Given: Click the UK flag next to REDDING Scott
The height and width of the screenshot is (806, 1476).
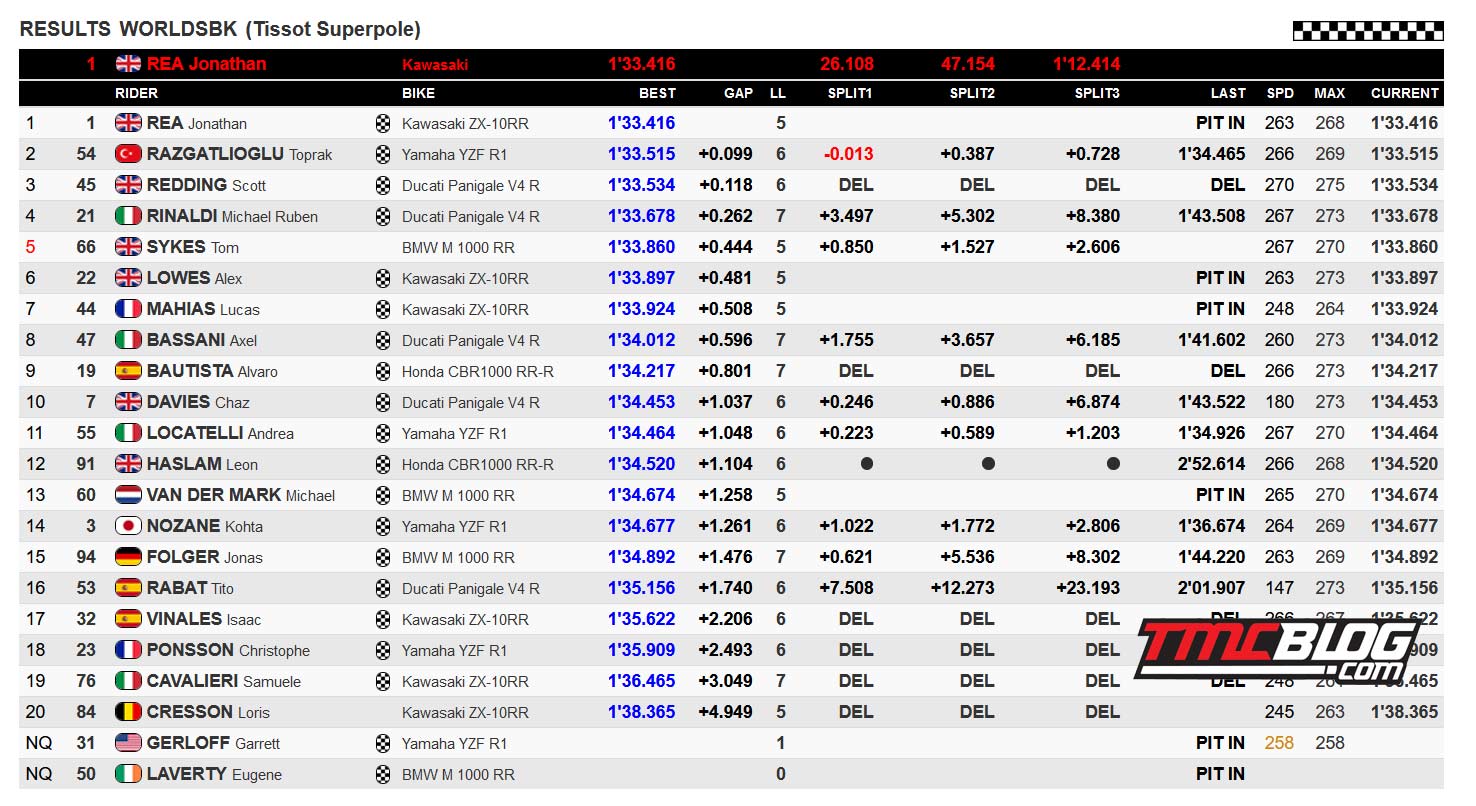Looking at the screenshot, I should [x=128, y=185].
